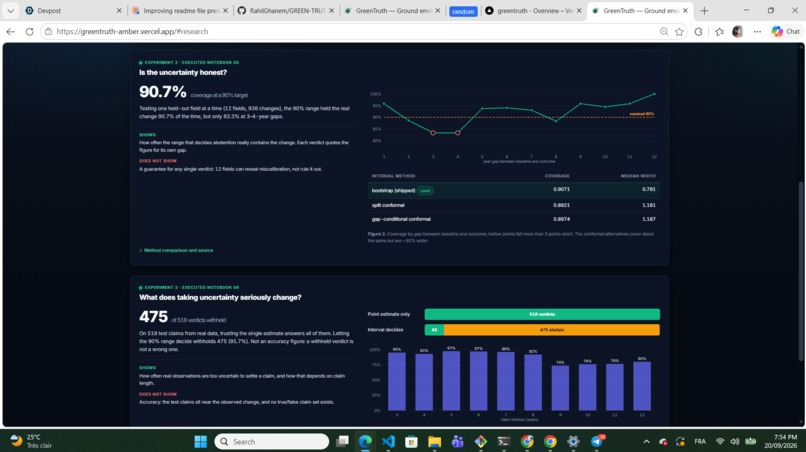Click the address bar URL
The width and height of the screenshot is (806, 452).
(x=132, y=31)
